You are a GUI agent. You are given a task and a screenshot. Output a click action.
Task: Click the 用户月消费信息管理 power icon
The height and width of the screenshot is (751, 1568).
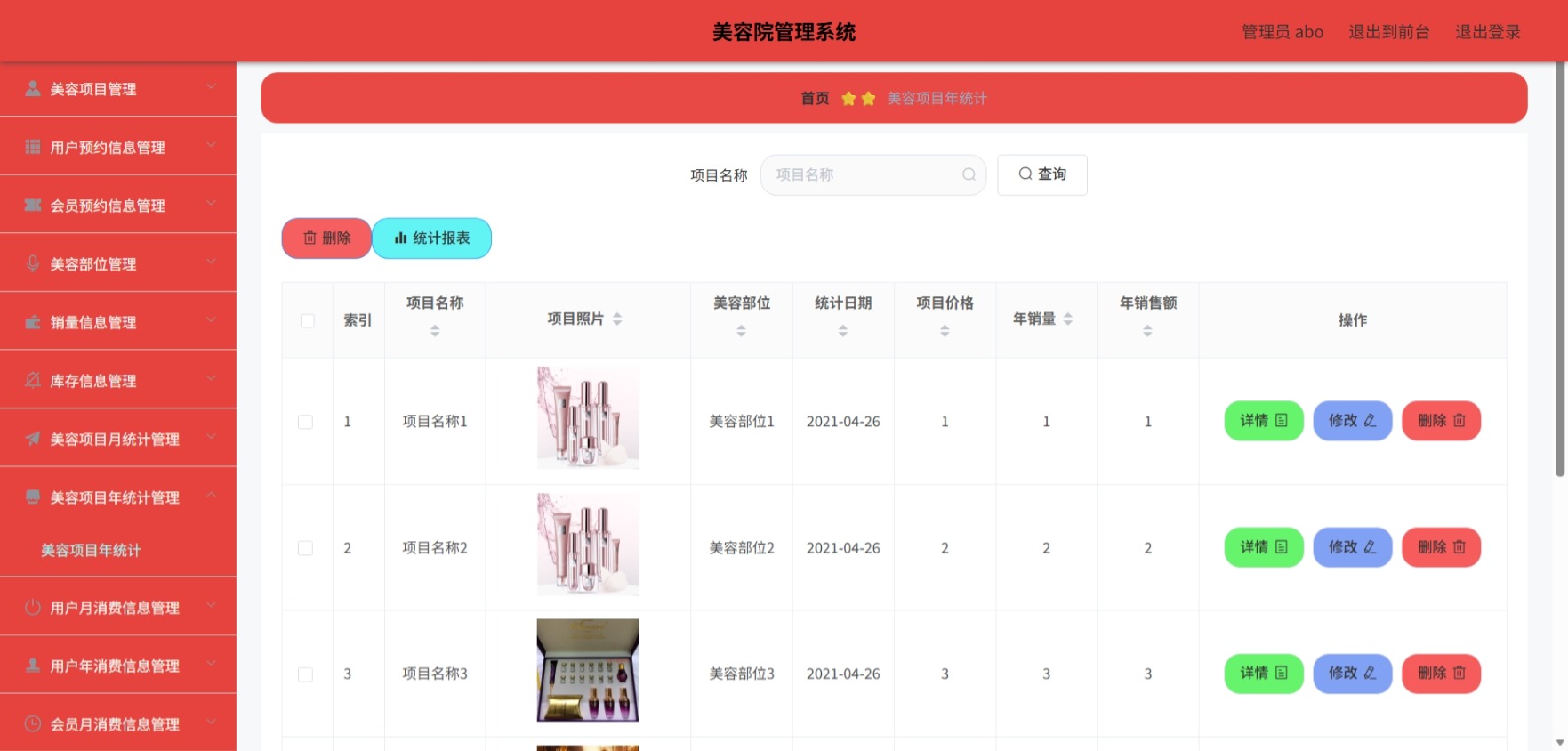click(33, 607)
